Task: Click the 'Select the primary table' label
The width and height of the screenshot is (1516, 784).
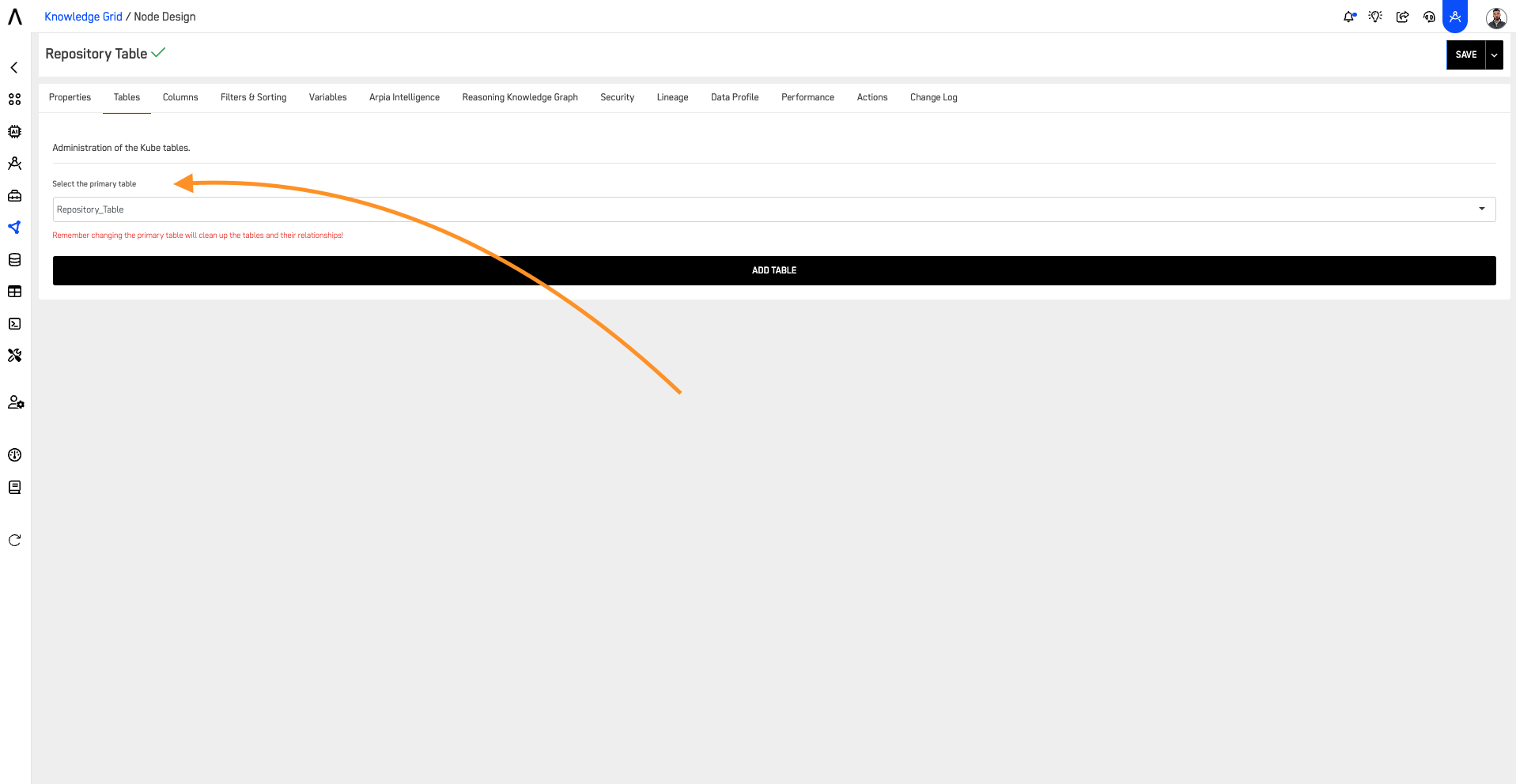Action: coord(94,184)
